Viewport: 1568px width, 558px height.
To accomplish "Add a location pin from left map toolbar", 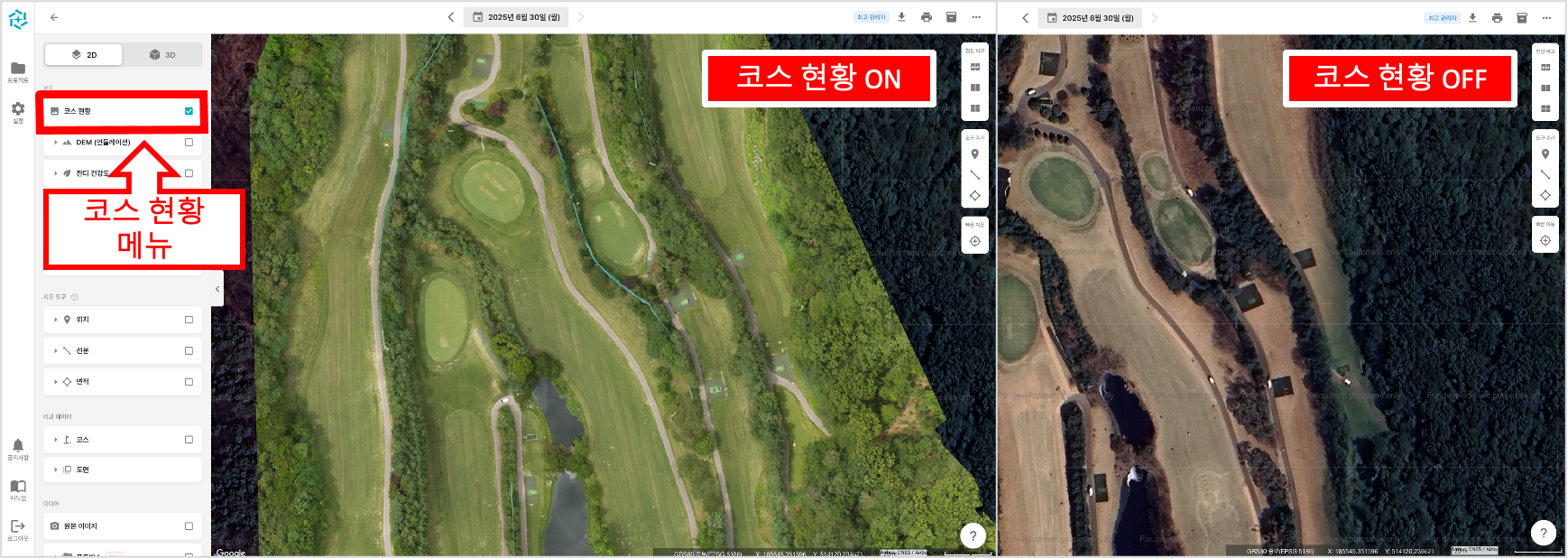I will [974, 154].
